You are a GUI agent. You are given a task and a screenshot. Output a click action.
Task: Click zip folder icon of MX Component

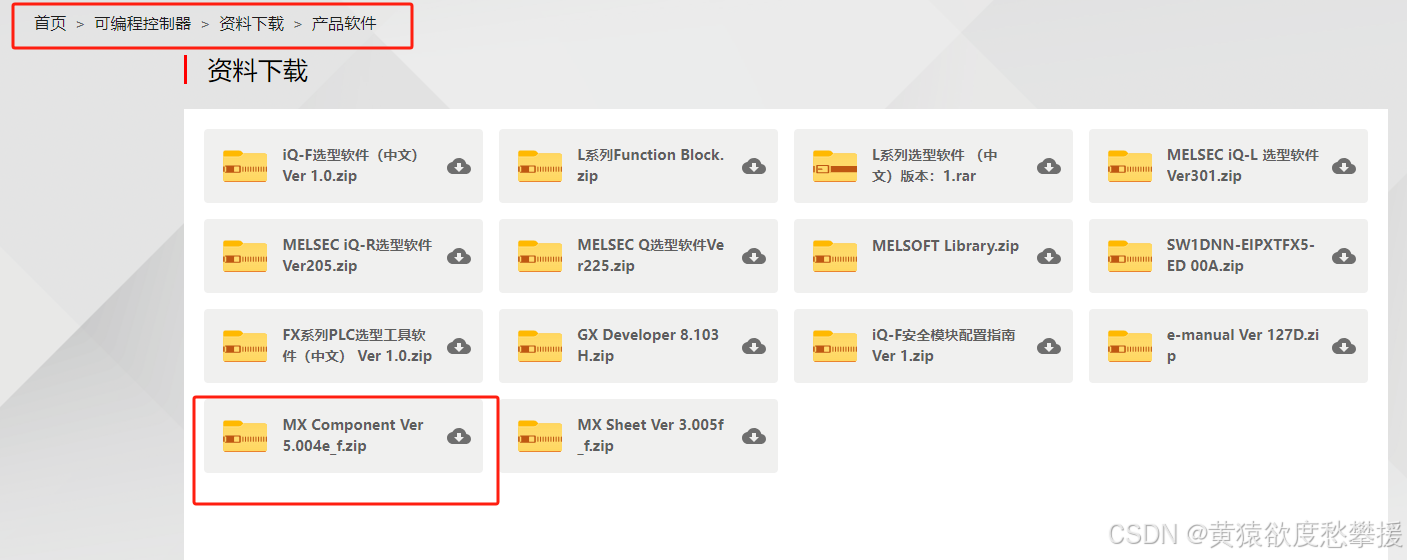245,436
